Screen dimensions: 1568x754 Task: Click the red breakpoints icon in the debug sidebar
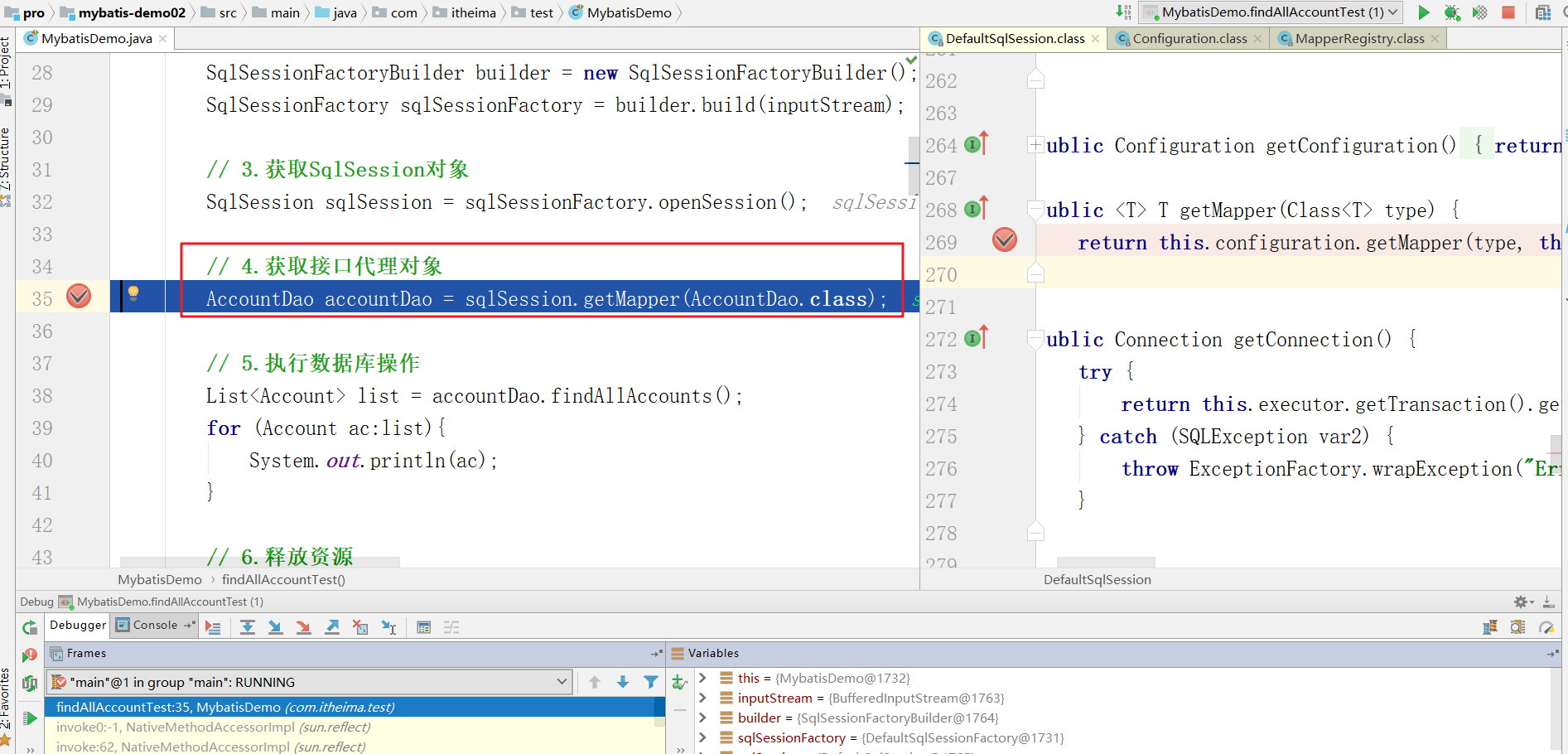click(x=30, y=655)
